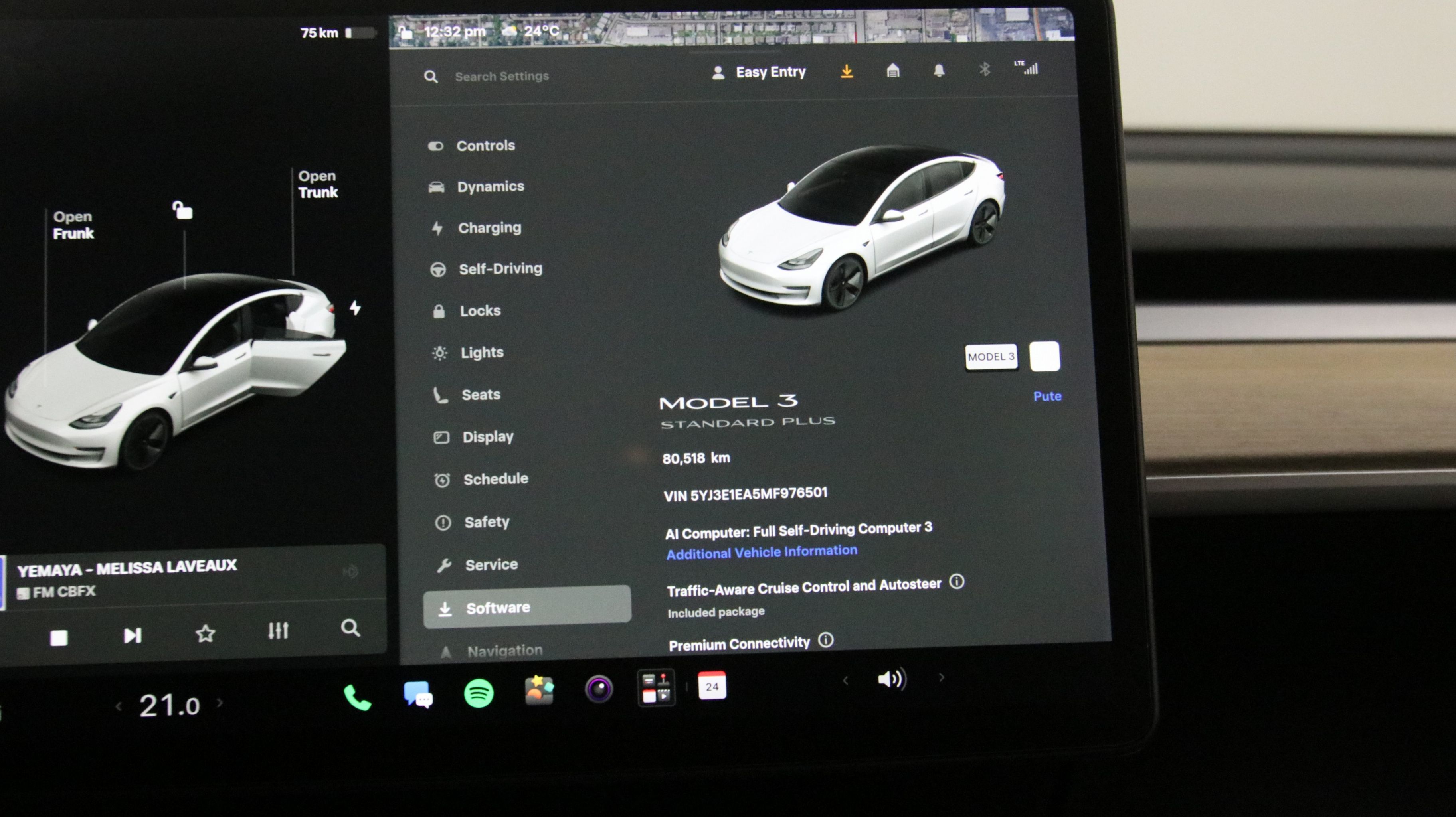
Task: Tap the FM CBFX station label
Action: point(57,592)
